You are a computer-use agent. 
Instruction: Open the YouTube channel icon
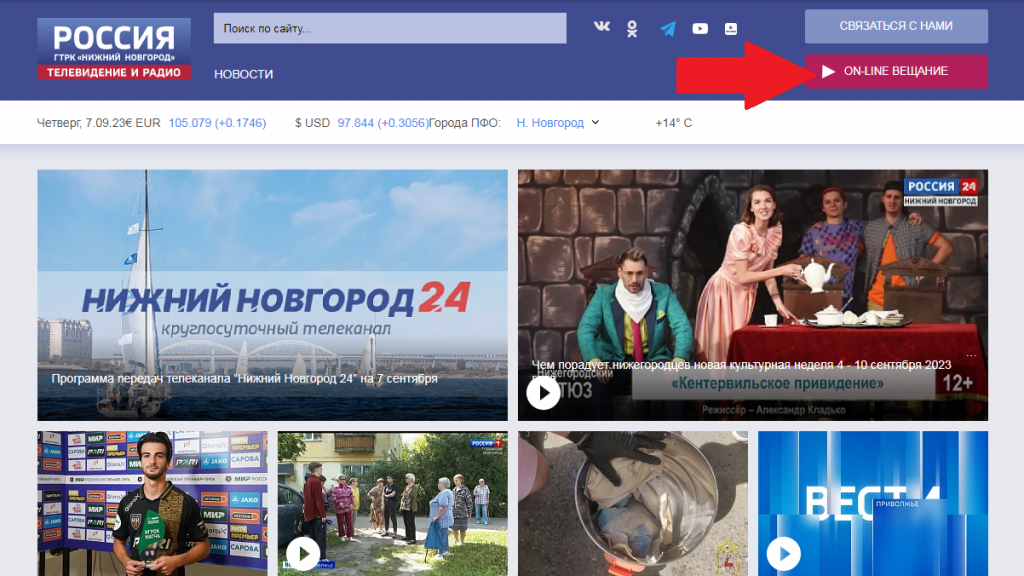pos(700,29)
